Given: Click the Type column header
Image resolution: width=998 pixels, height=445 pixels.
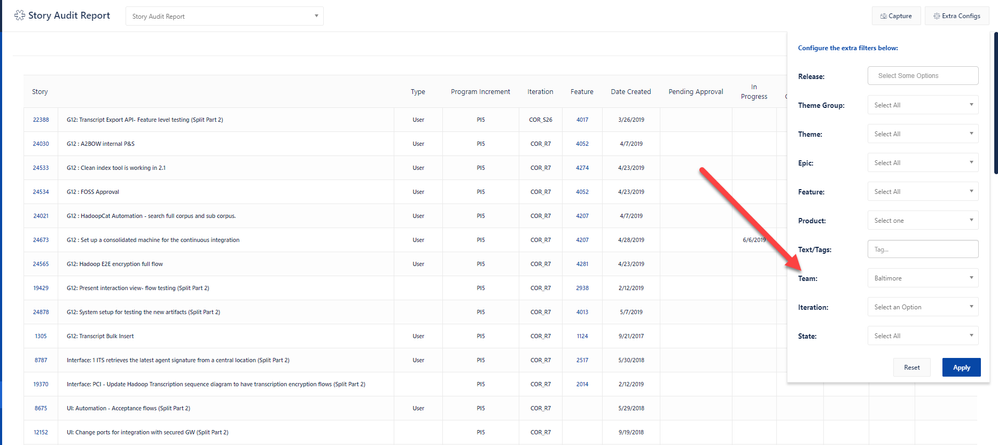Looking at the screenshot, I should pyautogui.click(x=418, y=92).
